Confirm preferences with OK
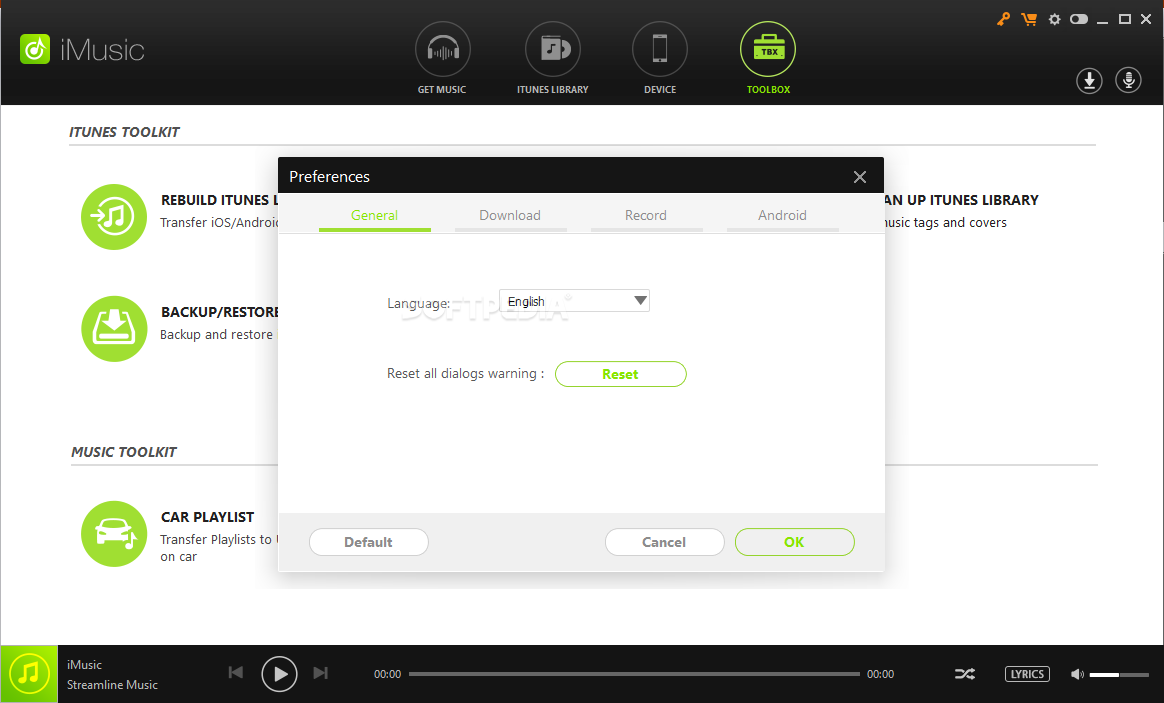This screenshot has height=703, width=1164. [x=794, y=542]
